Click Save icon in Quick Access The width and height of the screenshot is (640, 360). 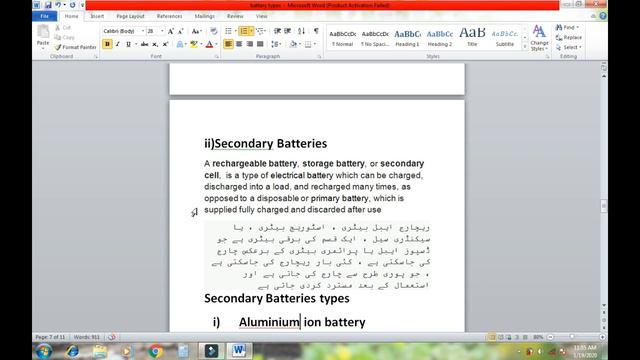tap(48, 5)
